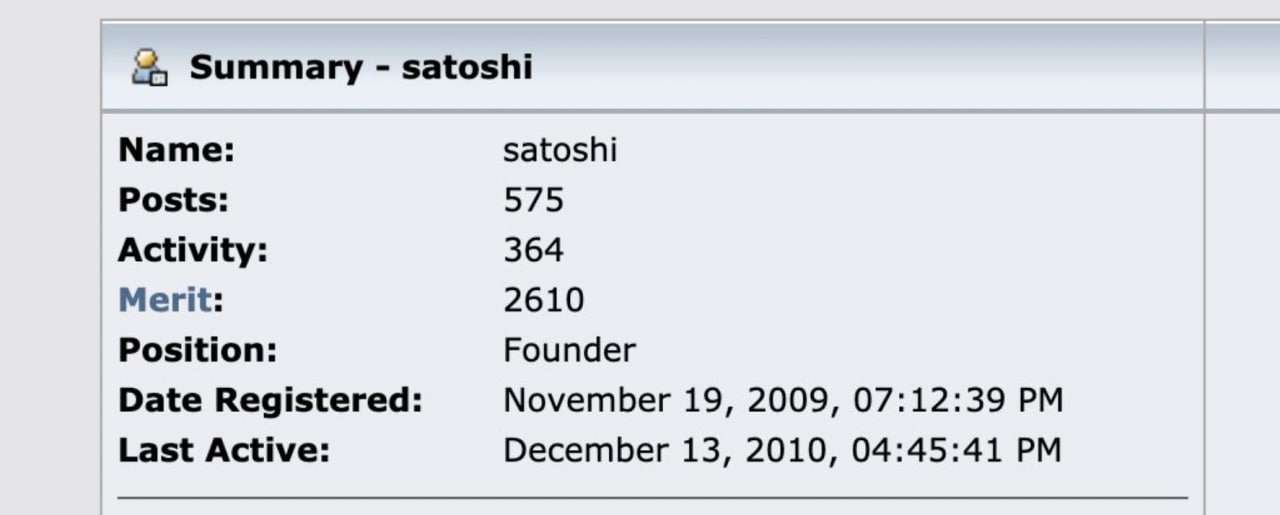The height and width of the screenshot is (515, 1280).
Task: Click the registration time 07:12:39 PM
Action: coord(957,400)
